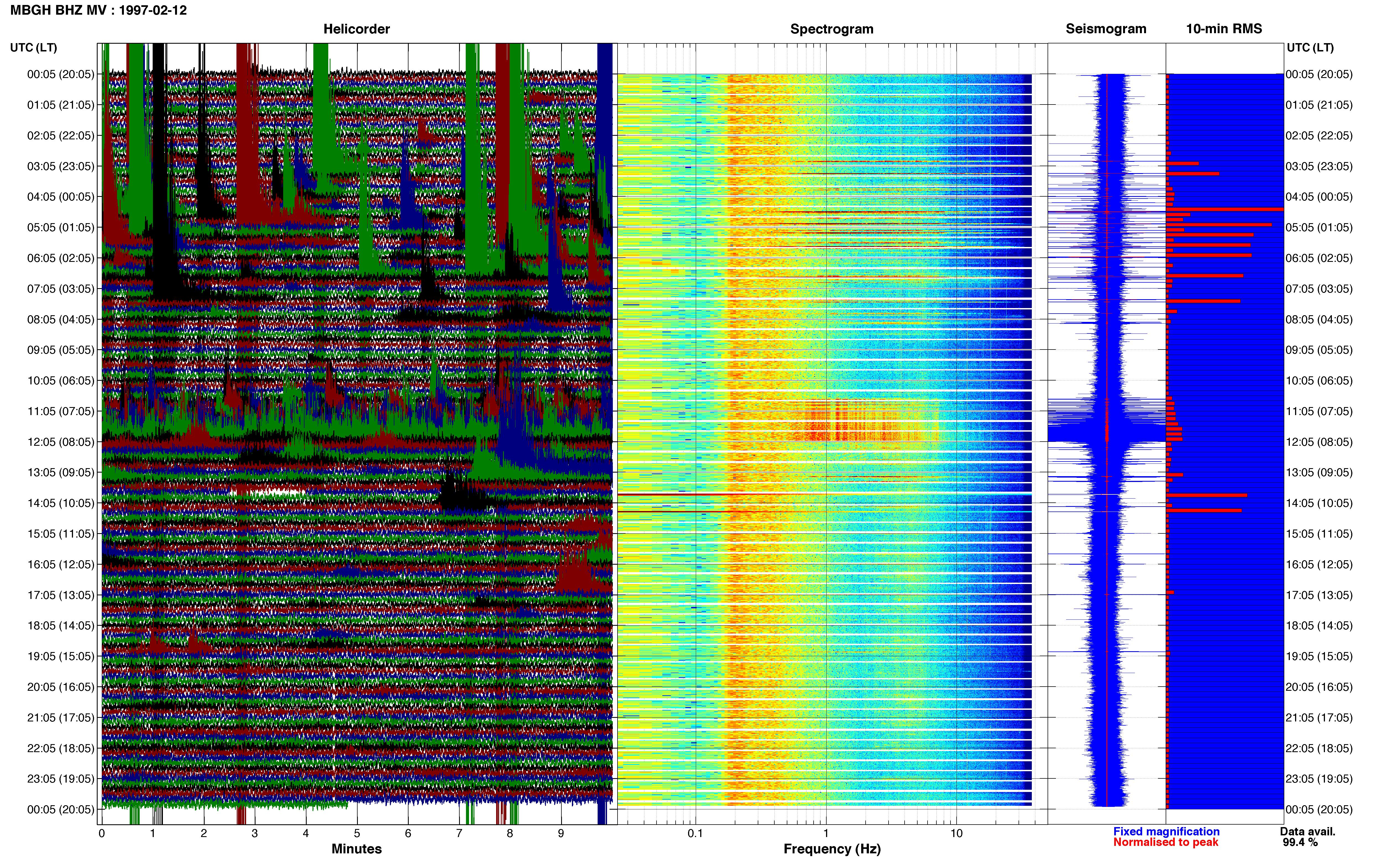Click the right time label '13:05 (09:05)'
Screen dimensions: 1388x868
tap(1319, 472)
